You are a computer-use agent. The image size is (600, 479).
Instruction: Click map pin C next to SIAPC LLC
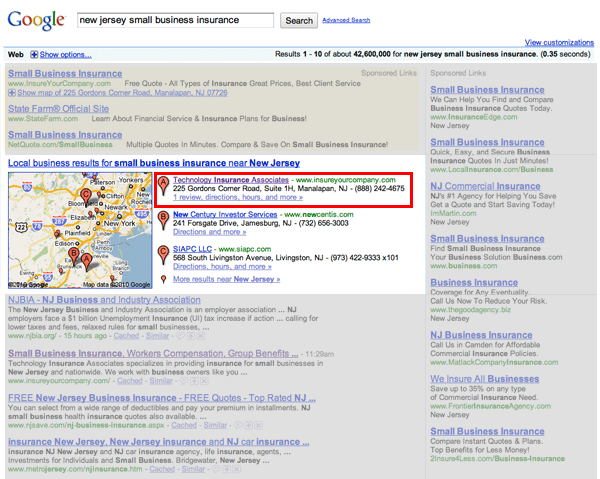[x=163, y=255]
